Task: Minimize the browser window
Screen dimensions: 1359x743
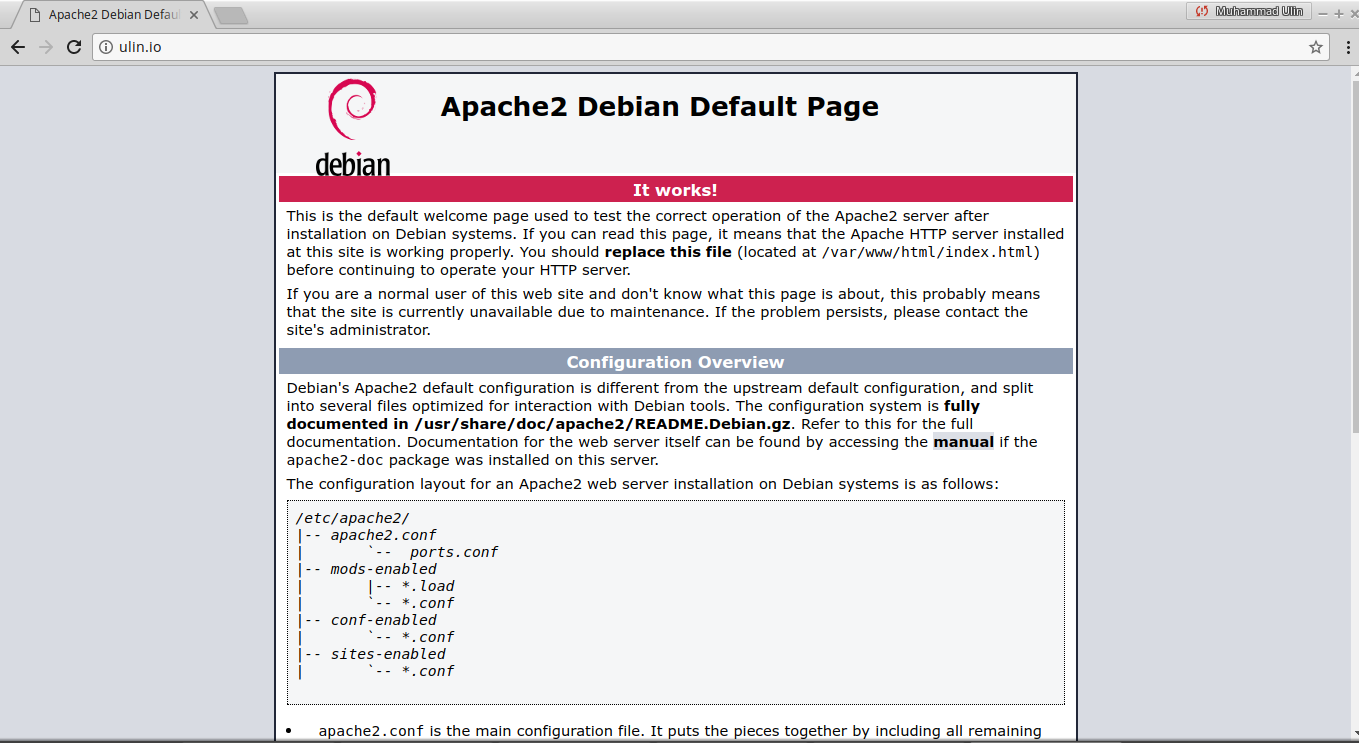Action: [1323, 13]
